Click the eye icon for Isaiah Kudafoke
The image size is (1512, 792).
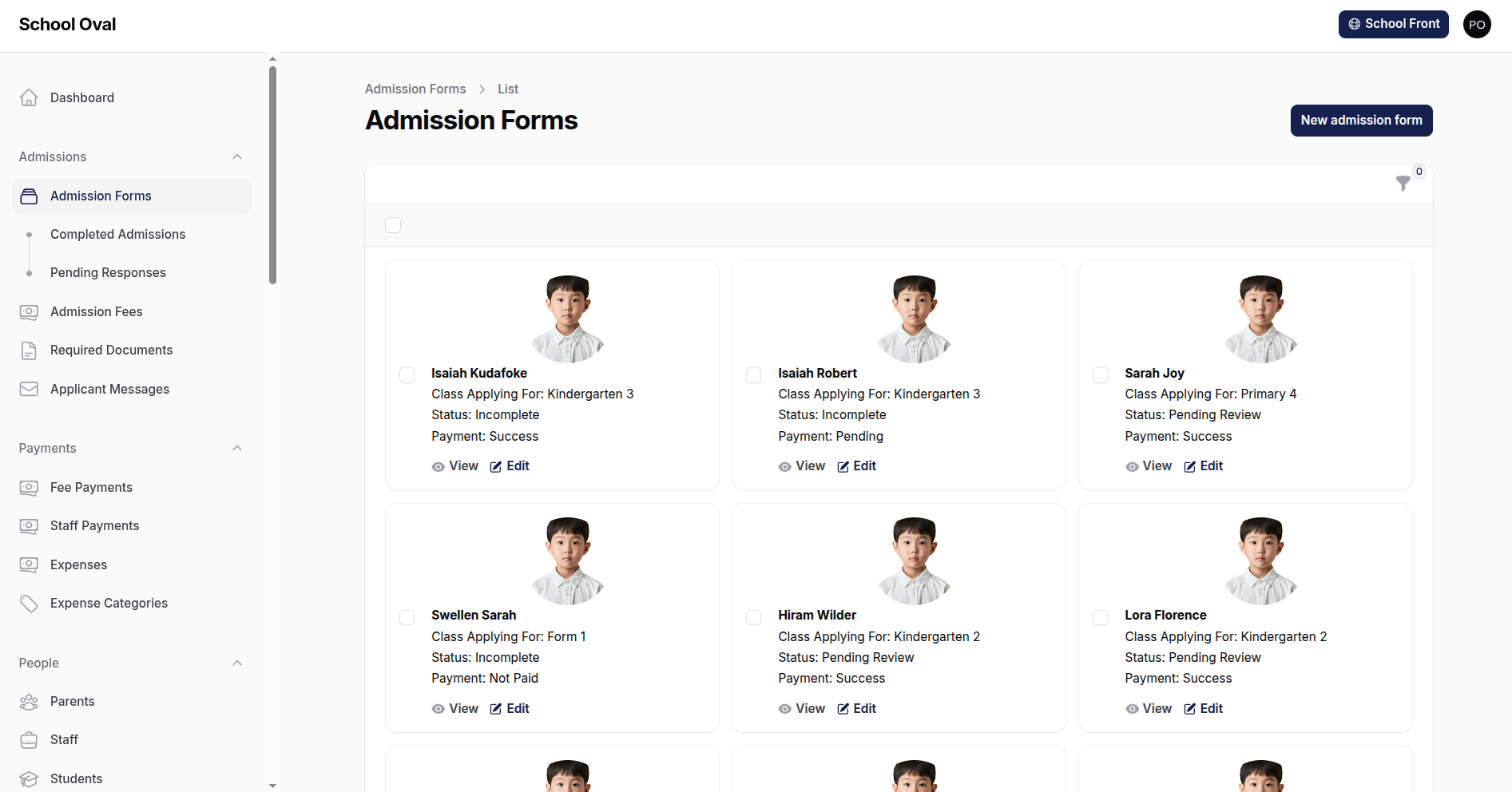click(439, 467)
